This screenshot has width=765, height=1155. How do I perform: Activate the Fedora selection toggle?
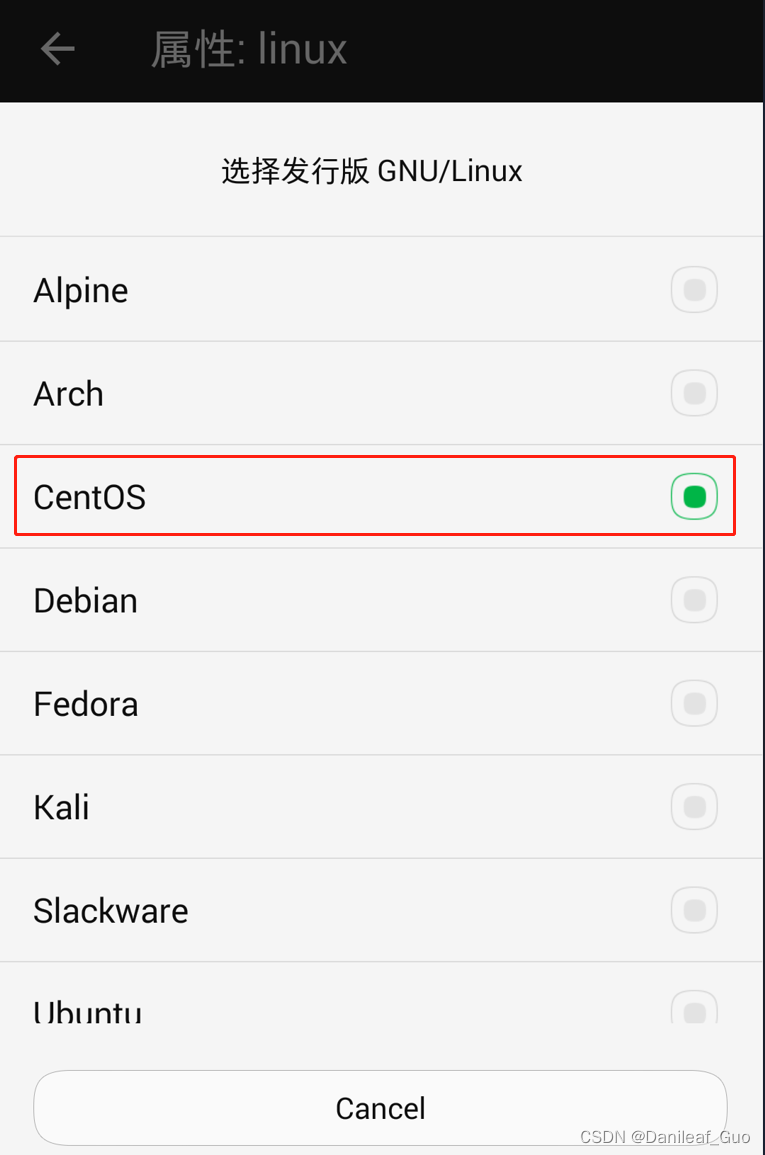coord(694,703)
